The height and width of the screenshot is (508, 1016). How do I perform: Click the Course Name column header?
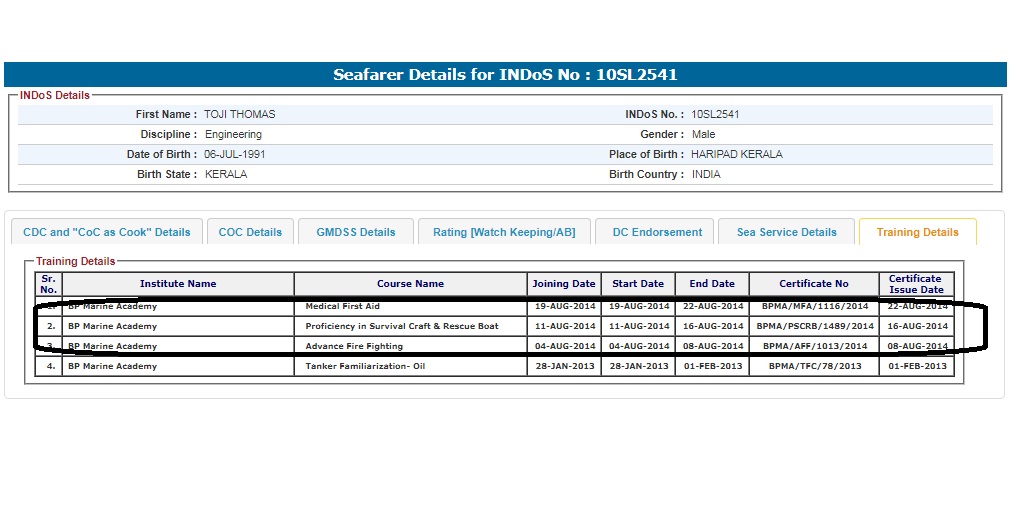(x=410, y=284)
